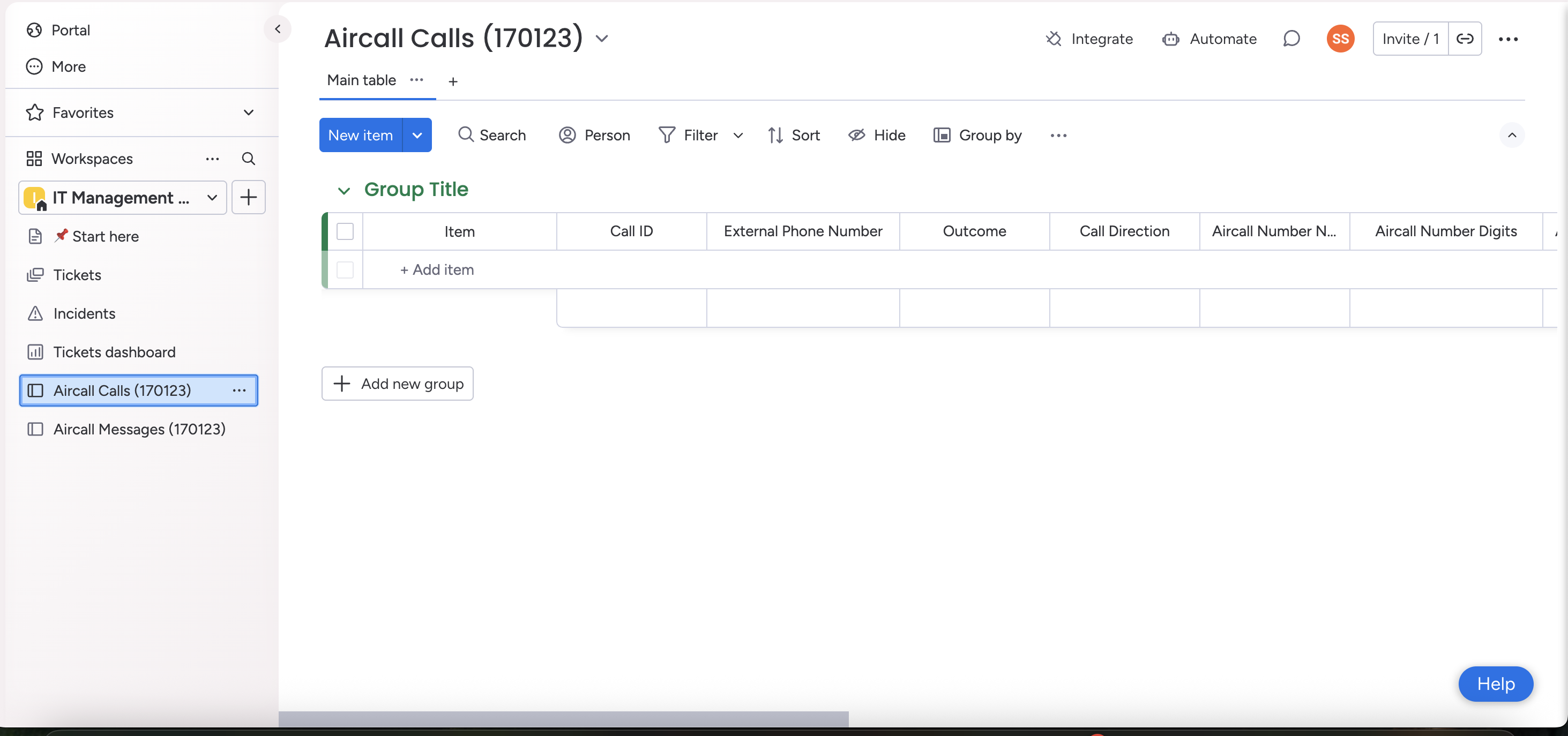Open the IT Management workspace dropdown
This screenshot has height=736, width=1568.
(x=123, y=197)
